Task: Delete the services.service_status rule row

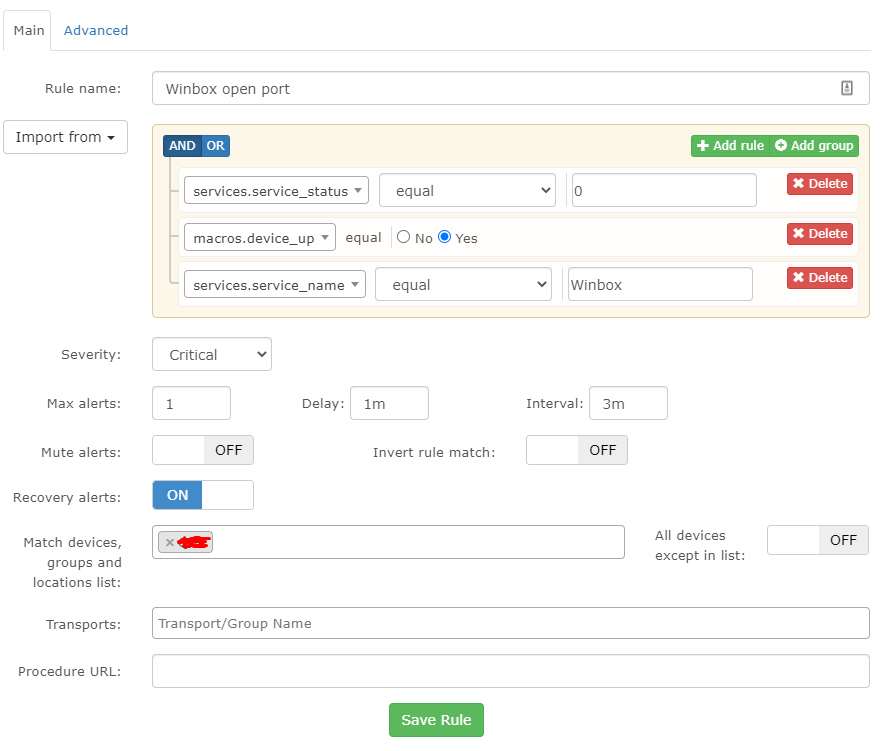Action: tap(819, 184)
